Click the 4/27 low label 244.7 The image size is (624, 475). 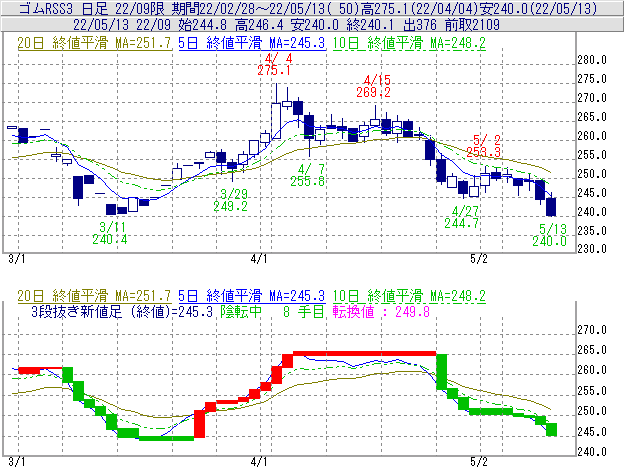(462, 224)
